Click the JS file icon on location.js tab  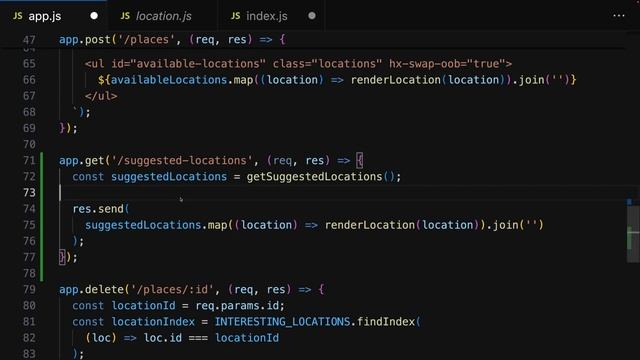point(125,16)
